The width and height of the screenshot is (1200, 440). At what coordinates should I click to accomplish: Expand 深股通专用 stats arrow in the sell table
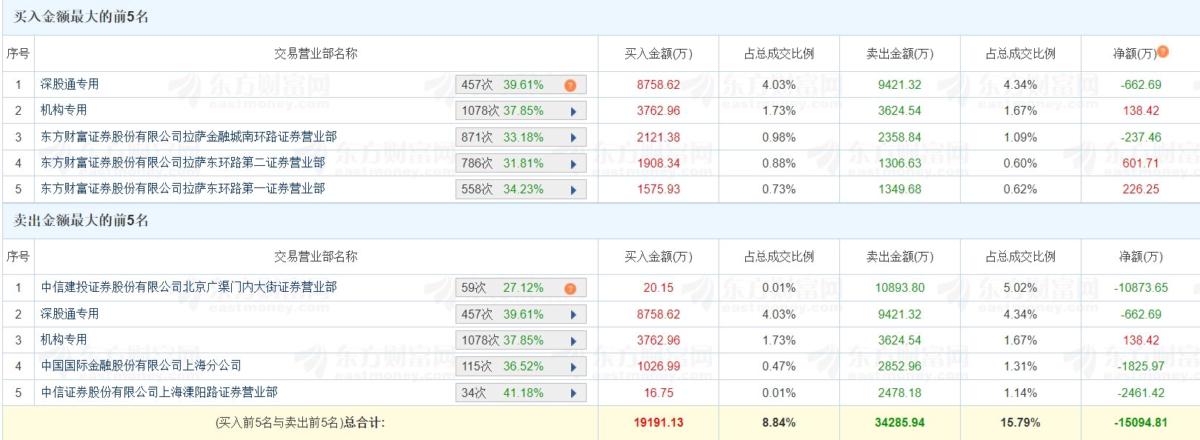(574, 315)
